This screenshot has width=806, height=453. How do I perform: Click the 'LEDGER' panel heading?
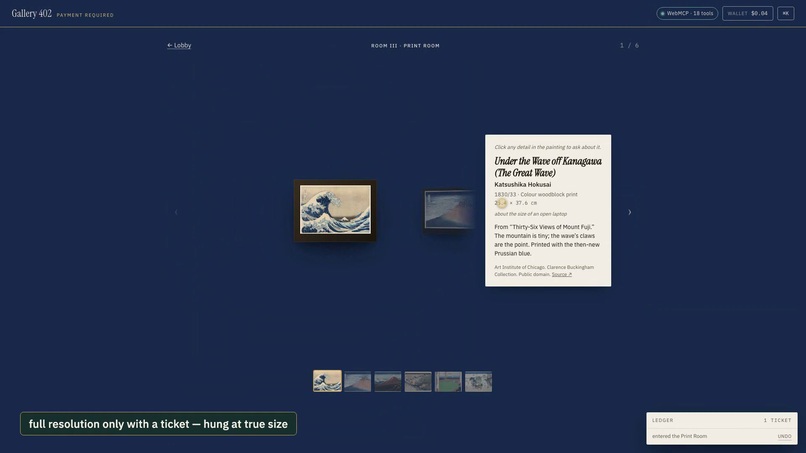pos(663,421)
